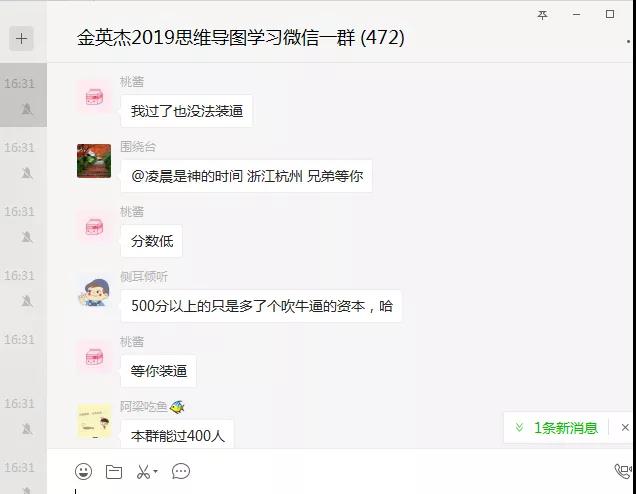
Task: Click the send file folder icon
Action: (114, 472)
